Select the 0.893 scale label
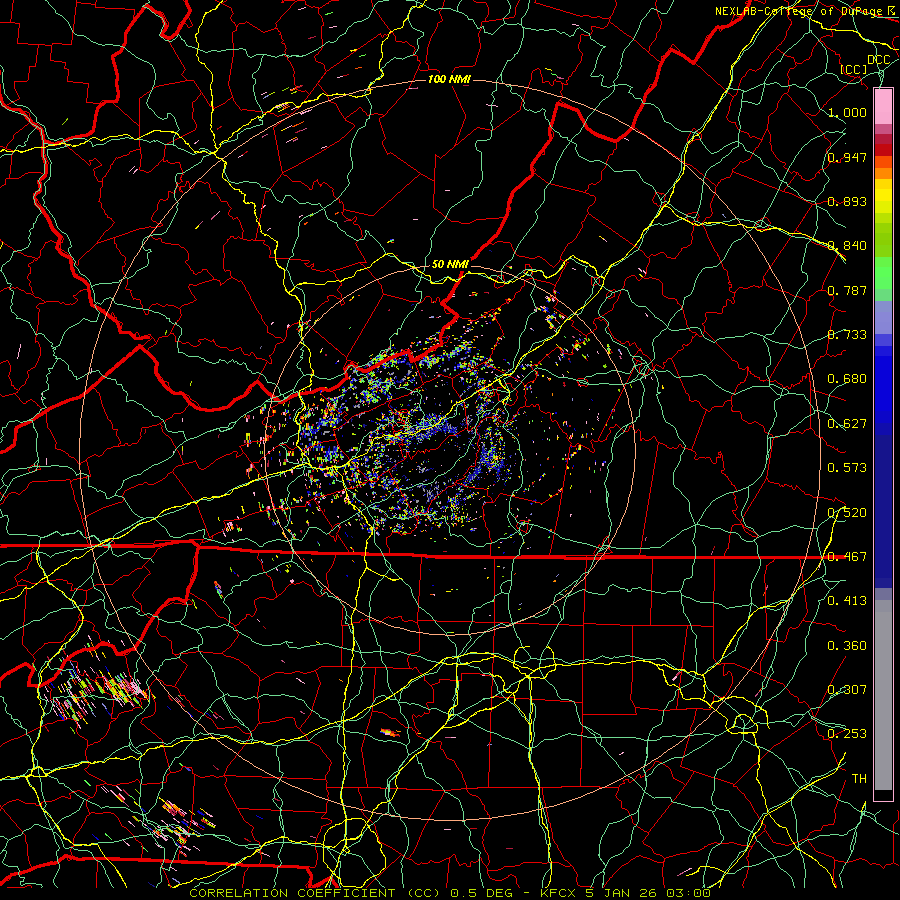This screenshot has height=900, width=900. pos(847,201)
